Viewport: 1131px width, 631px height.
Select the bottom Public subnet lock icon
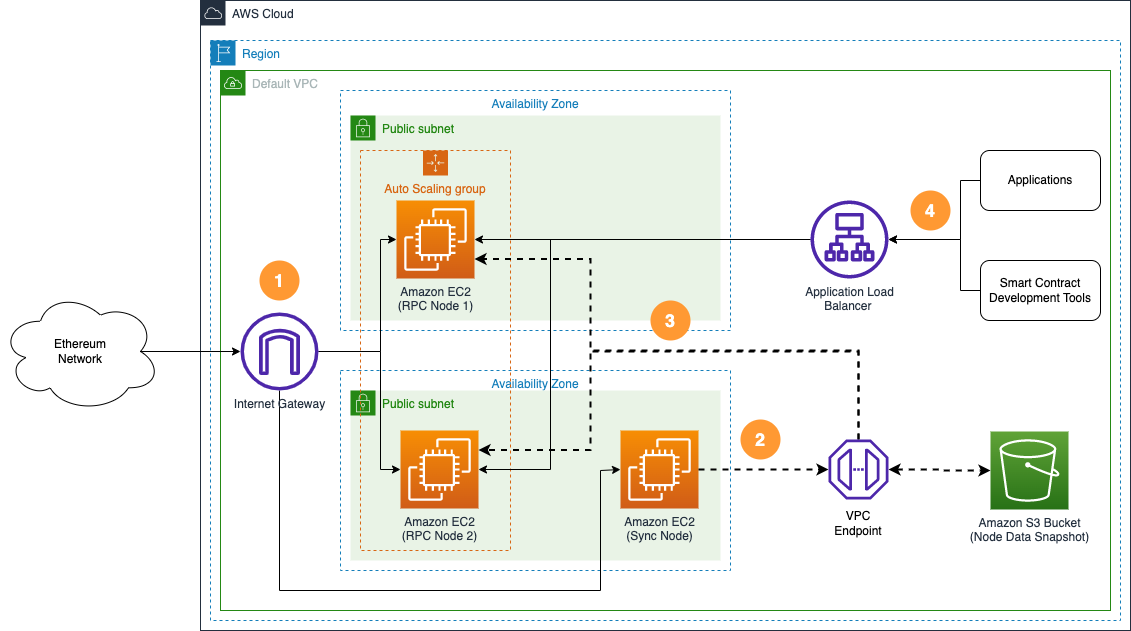363,403
